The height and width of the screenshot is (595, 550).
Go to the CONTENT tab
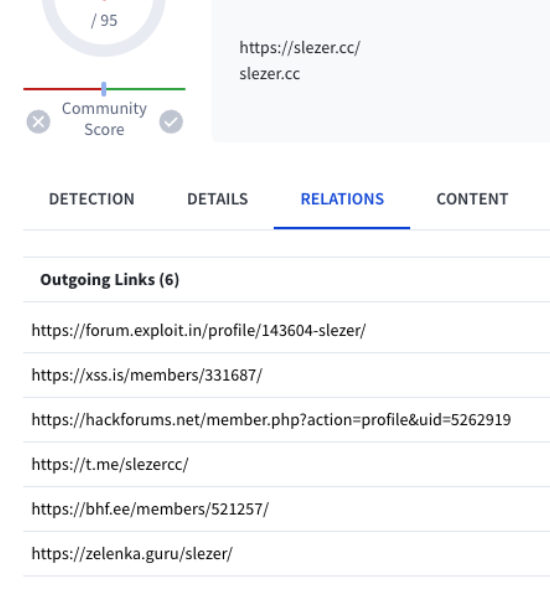(472, 199)
